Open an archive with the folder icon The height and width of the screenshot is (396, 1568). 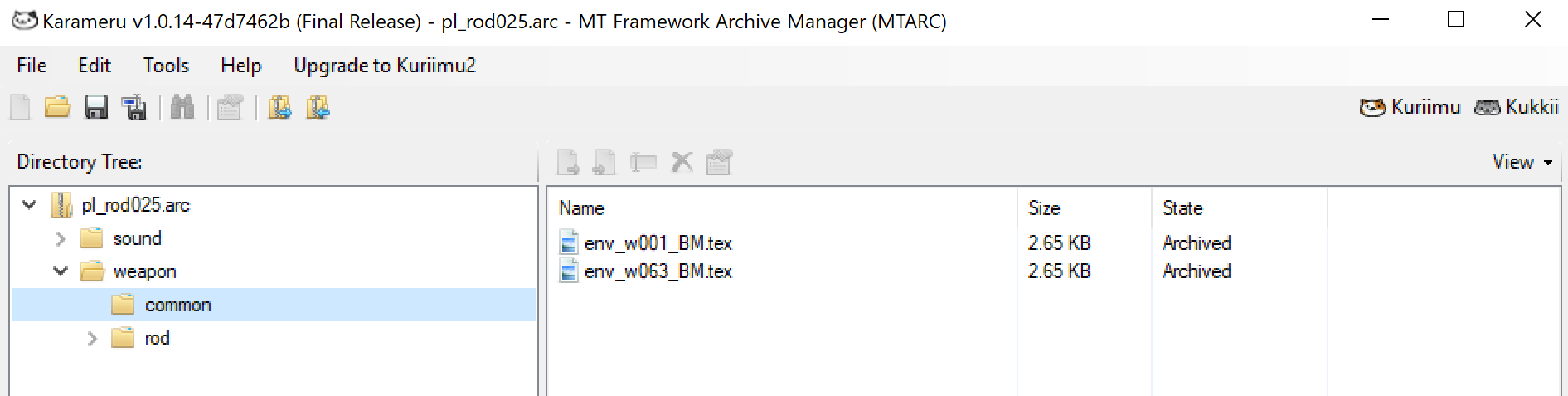[57, 108]
